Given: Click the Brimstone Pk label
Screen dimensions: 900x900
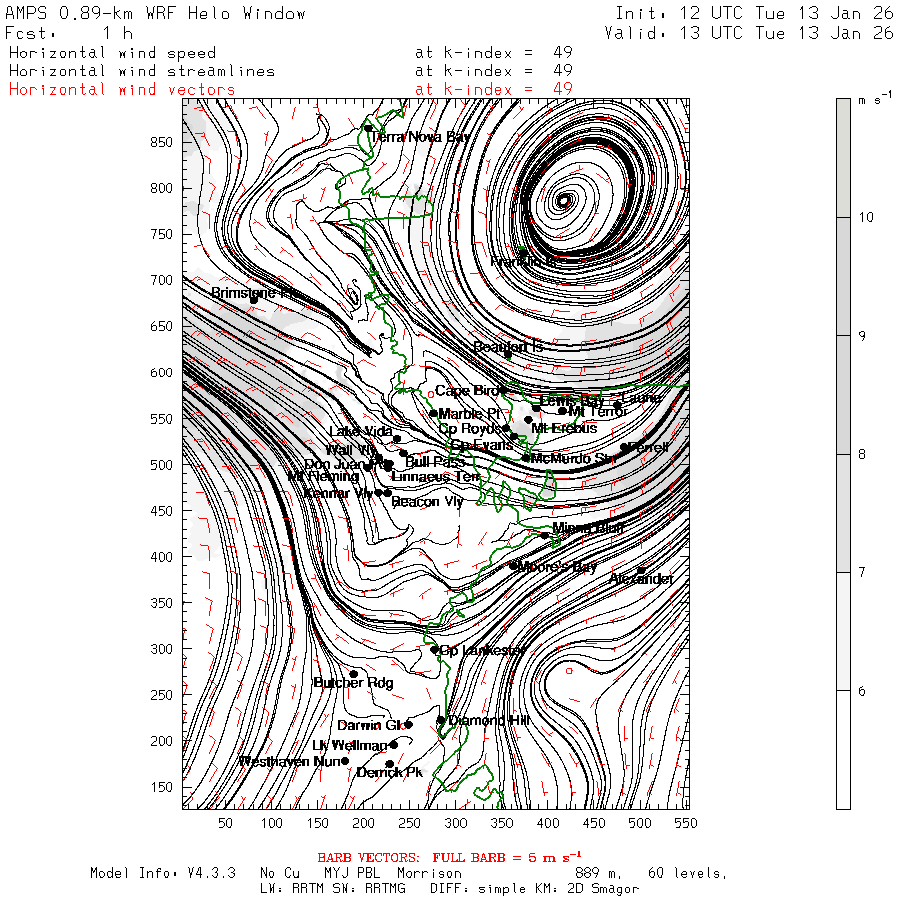Looking at the screenshot, I should (x=254, y=293).
